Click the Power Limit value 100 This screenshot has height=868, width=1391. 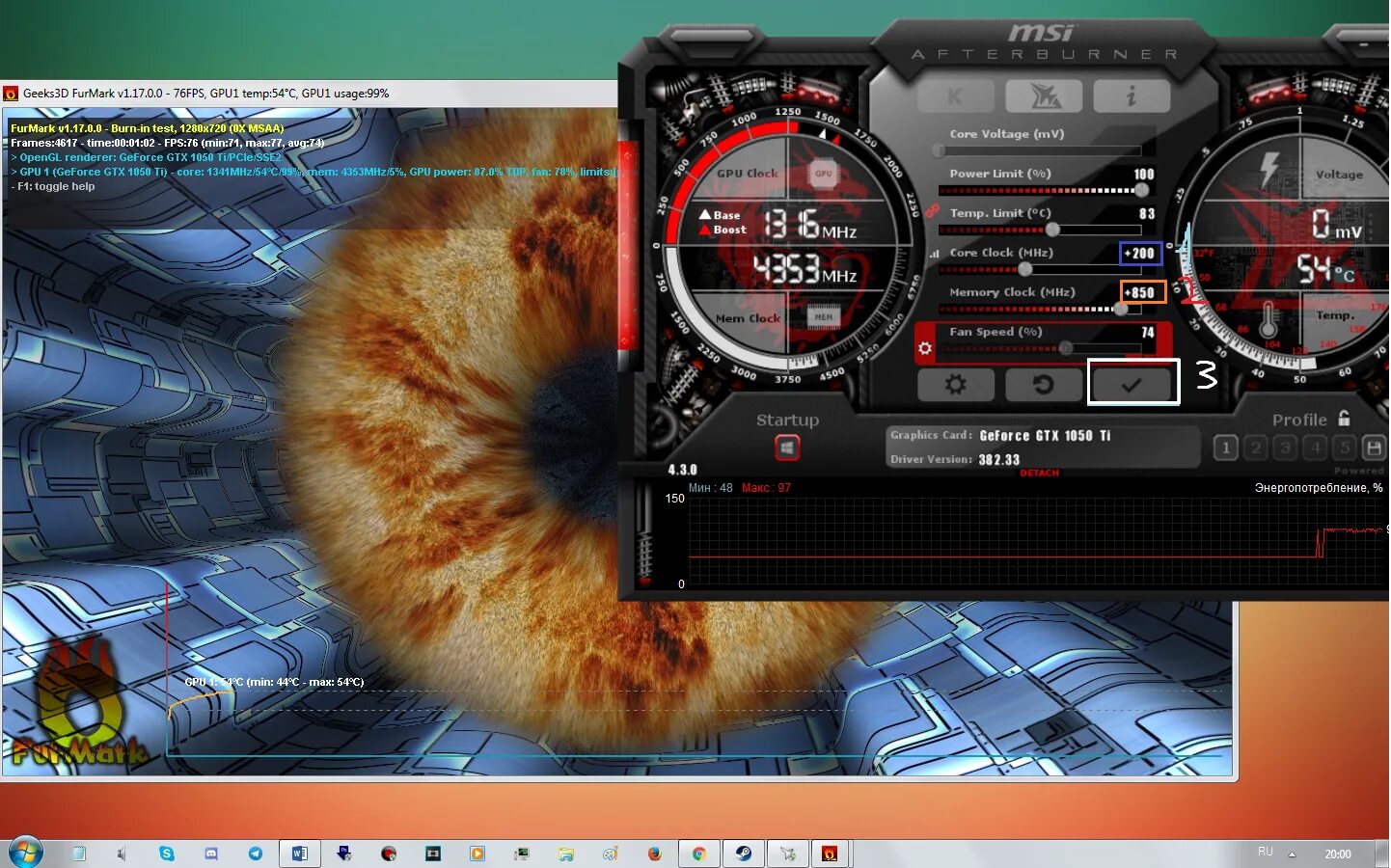[1143, 175]
